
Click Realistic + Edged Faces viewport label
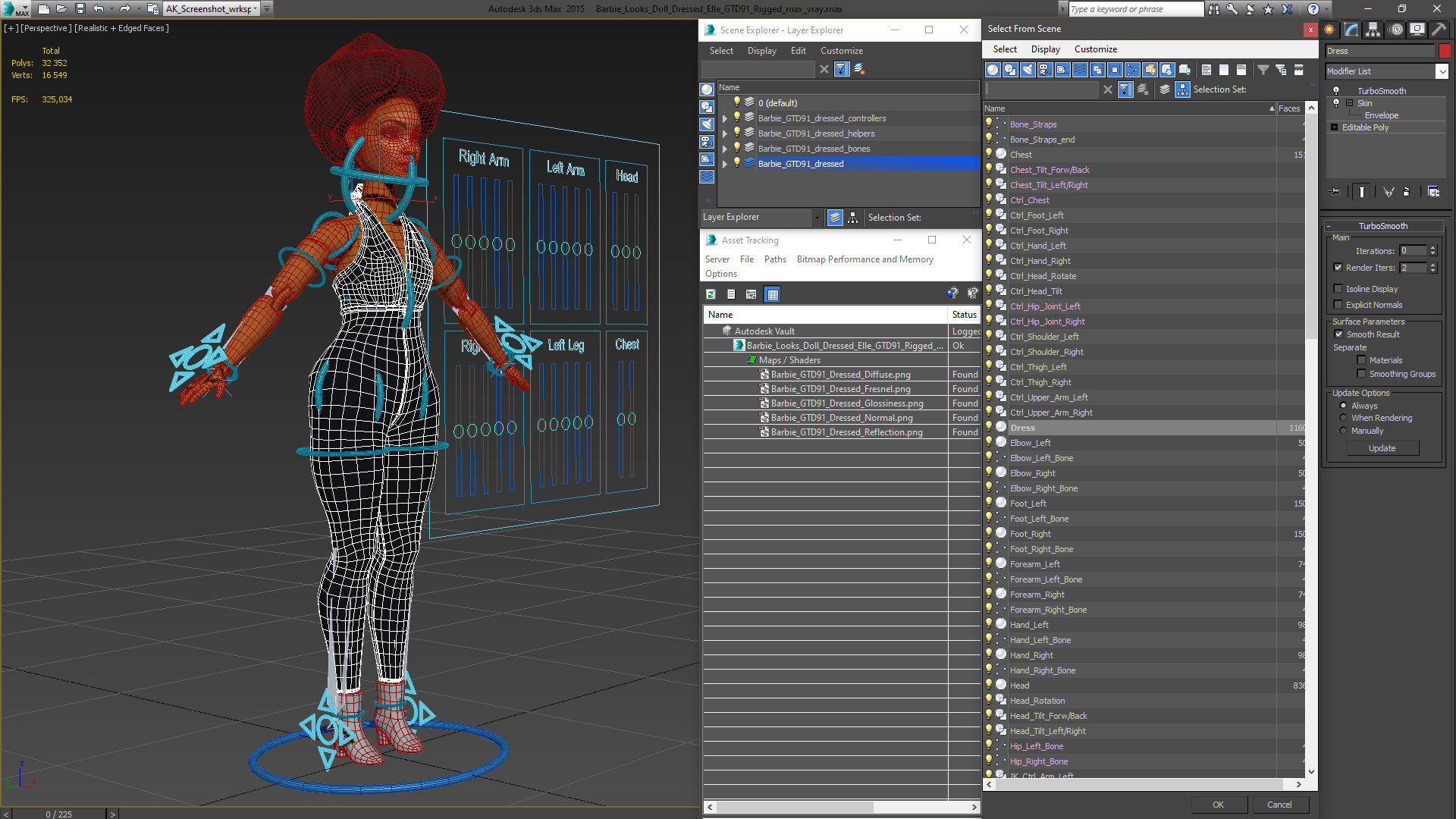(121, 28)
